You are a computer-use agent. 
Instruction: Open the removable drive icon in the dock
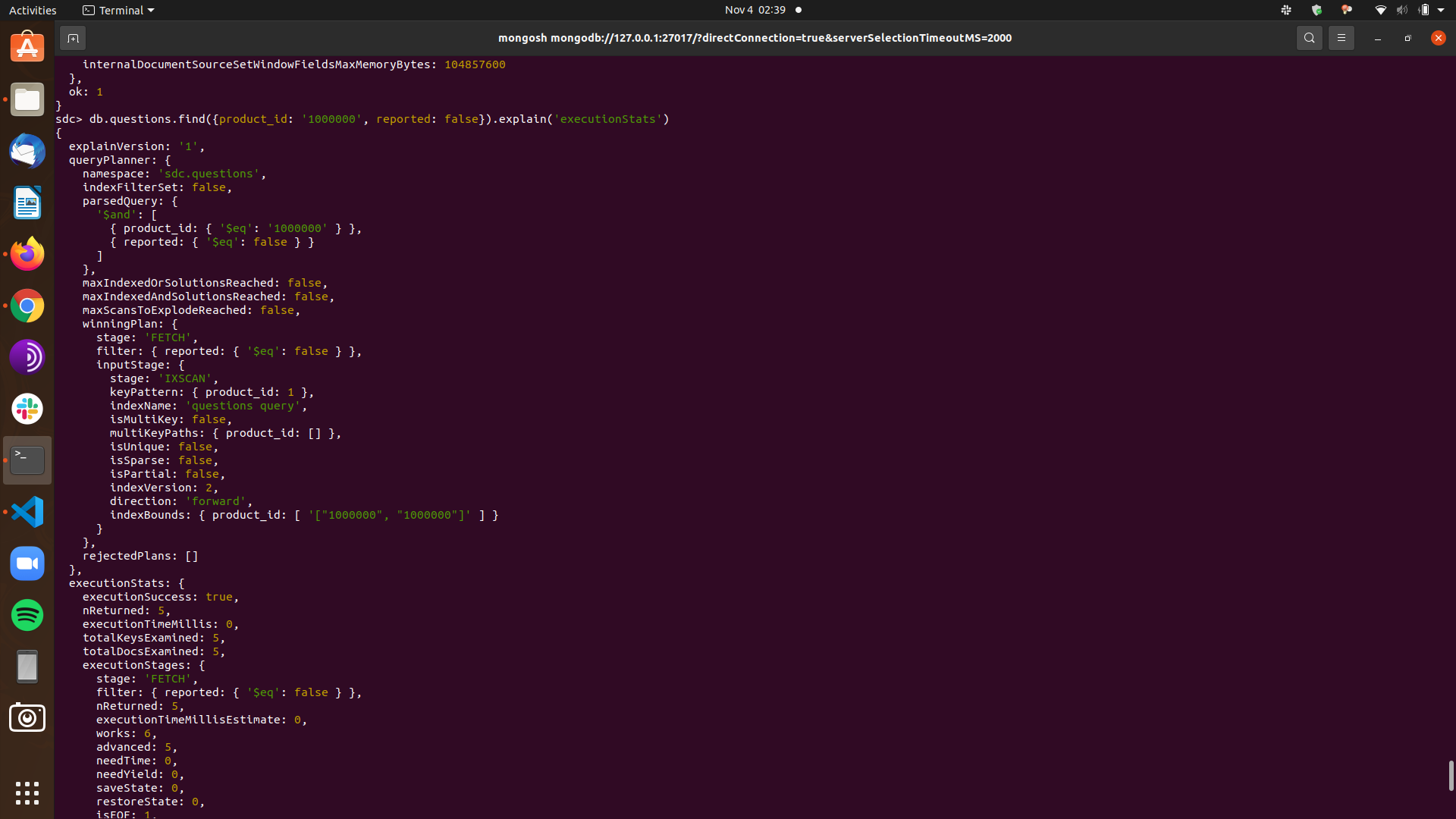[x=27, y=667]
